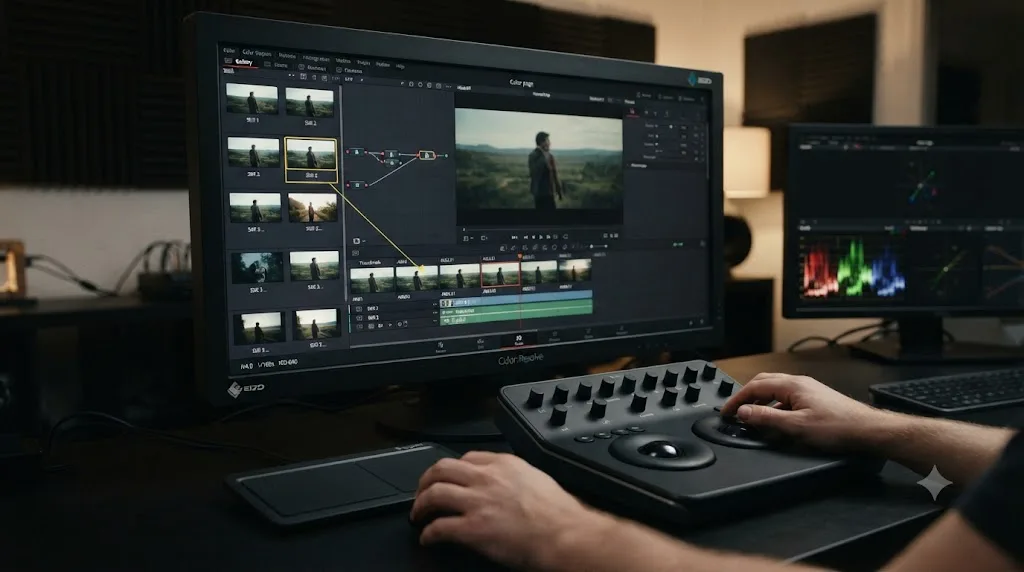Click the teal diamond logo above the viewer
This screenshot has height=572, width=1024.
pos(691,80)
